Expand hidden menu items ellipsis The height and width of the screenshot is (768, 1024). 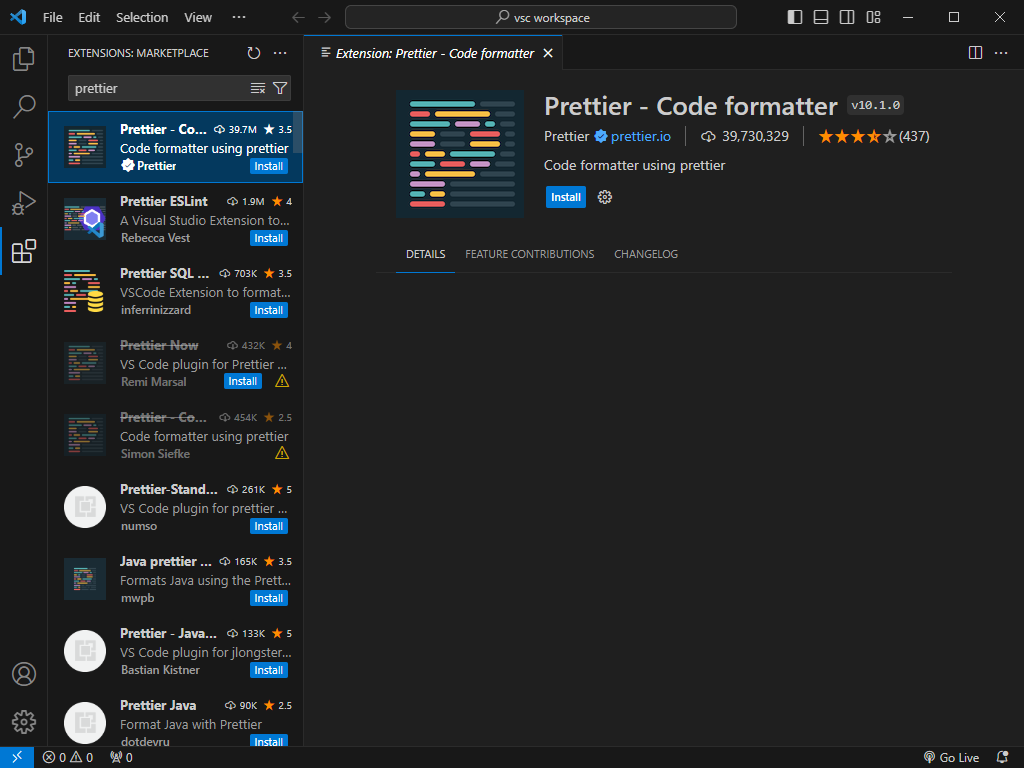click(239, 17)
